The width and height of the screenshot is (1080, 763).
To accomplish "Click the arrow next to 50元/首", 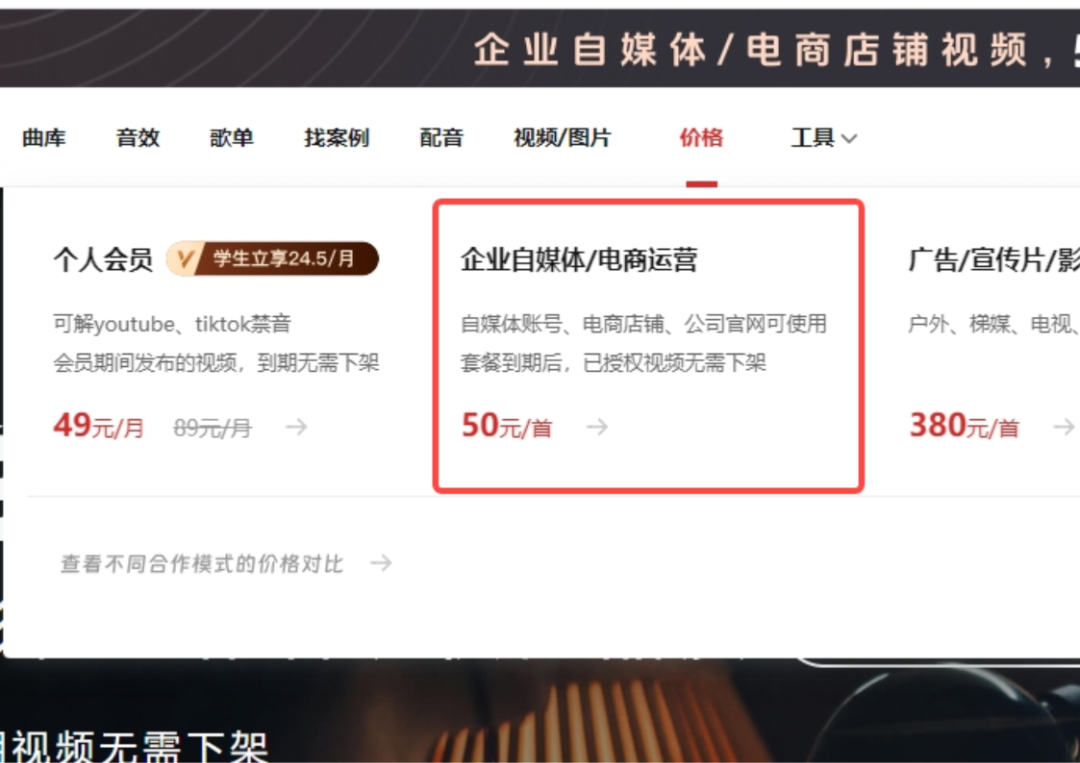I will tap(597, 427).
